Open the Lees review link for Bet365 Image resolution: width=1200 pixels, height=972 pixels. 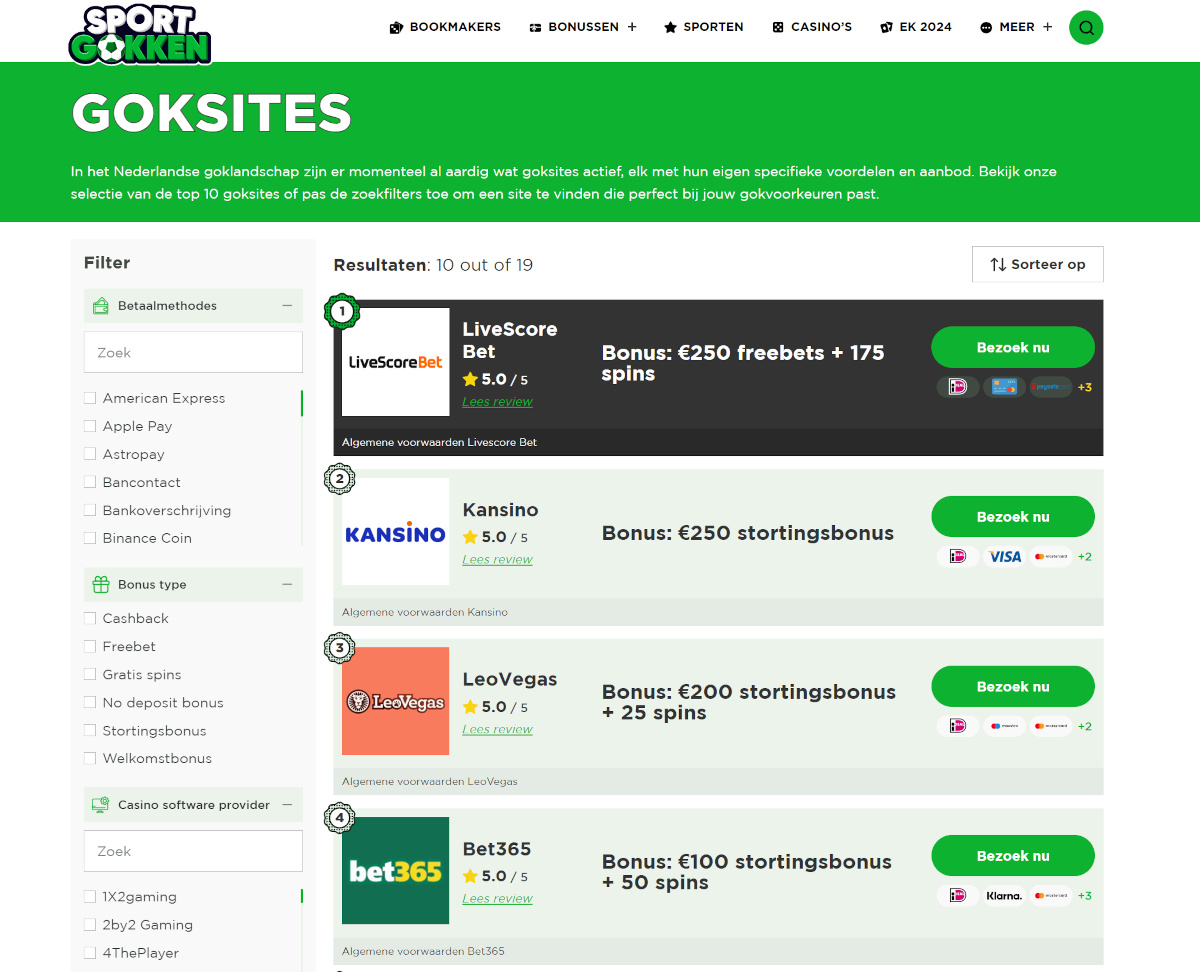click(x=497, y=899)
